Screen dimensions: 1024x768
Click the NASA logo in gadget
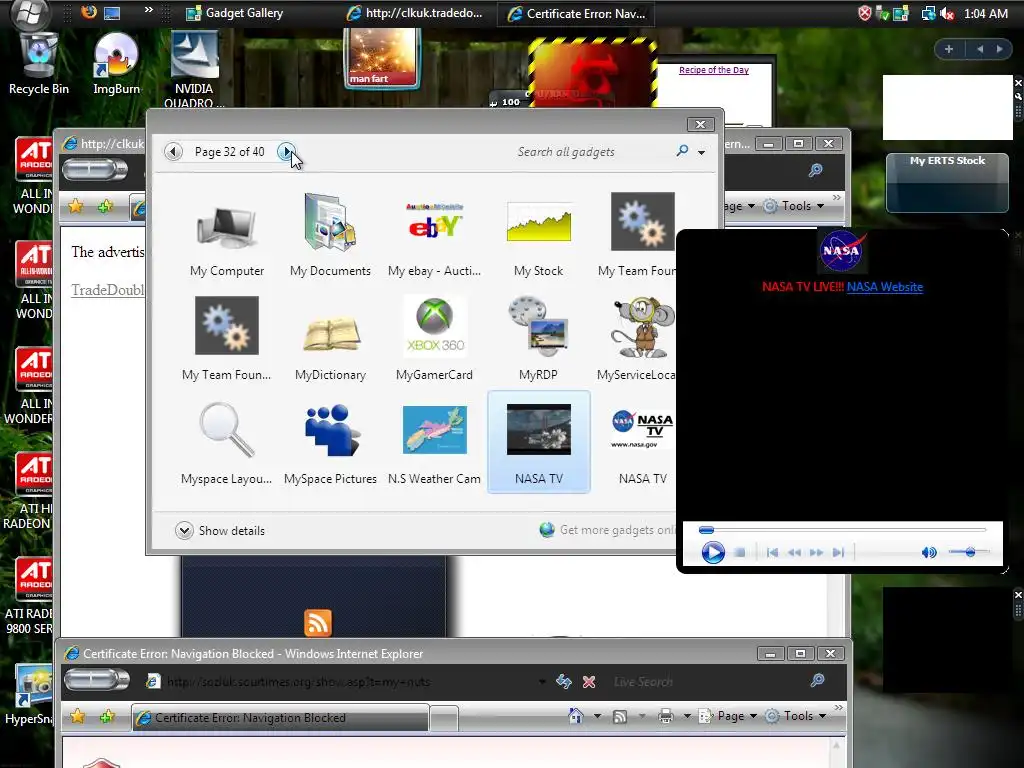point(841,250)
